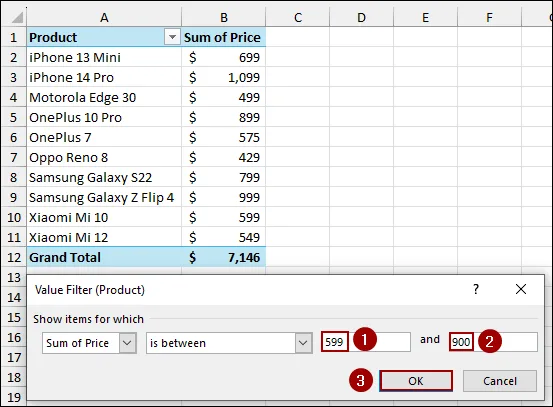The height and width of the screenshot is (407, 553).
Task: Select the price cell showing 799
Action: coord(224,177)
